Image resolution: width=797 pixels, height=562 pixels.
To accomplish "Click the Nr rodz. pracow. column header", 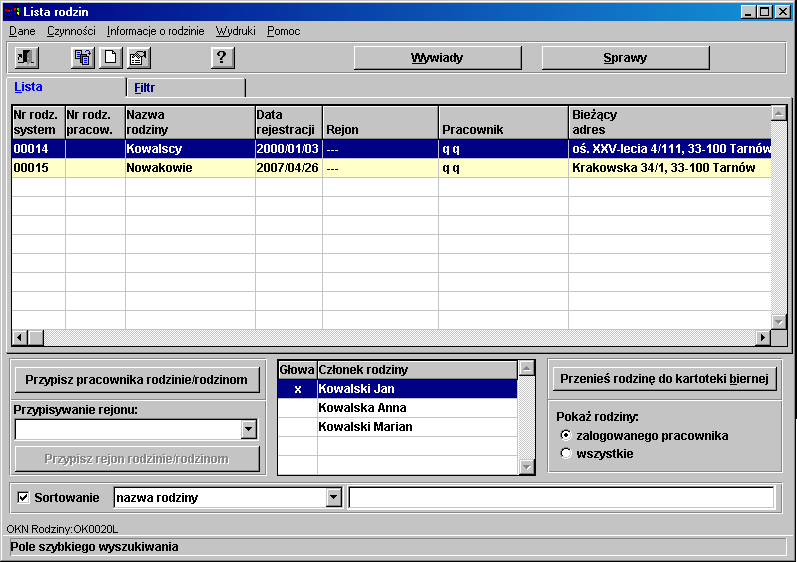I will tap(95, 122).
